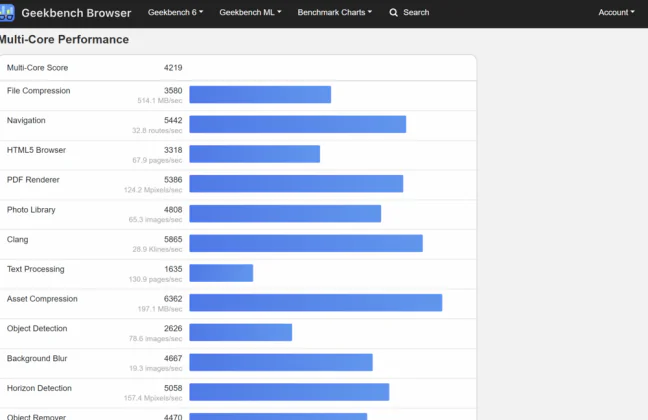Click the Horizon Detection score bar
The height and width of the screenshot is (420, 648).
coord(289,392)
